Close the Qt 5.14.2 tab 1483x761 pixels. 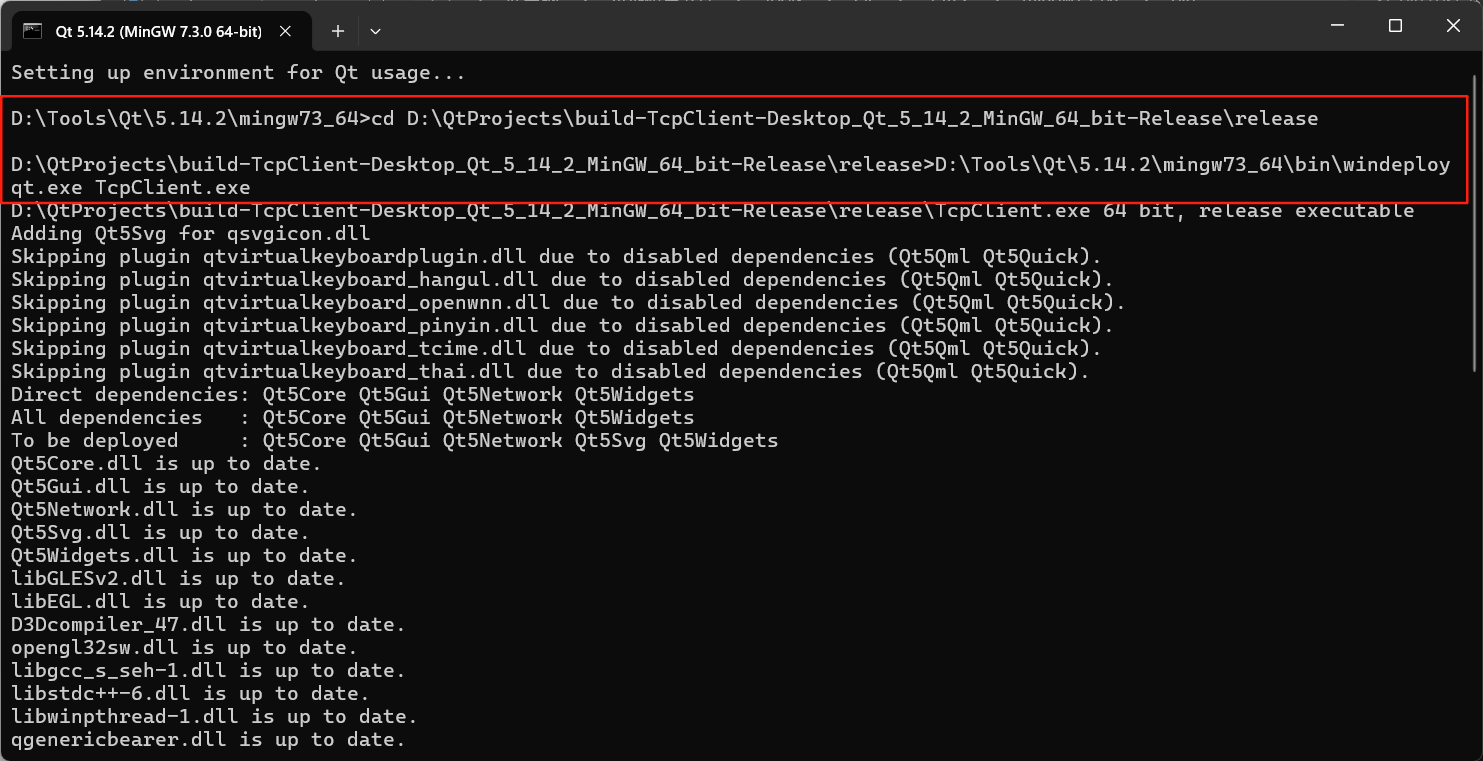click(285, 31)
